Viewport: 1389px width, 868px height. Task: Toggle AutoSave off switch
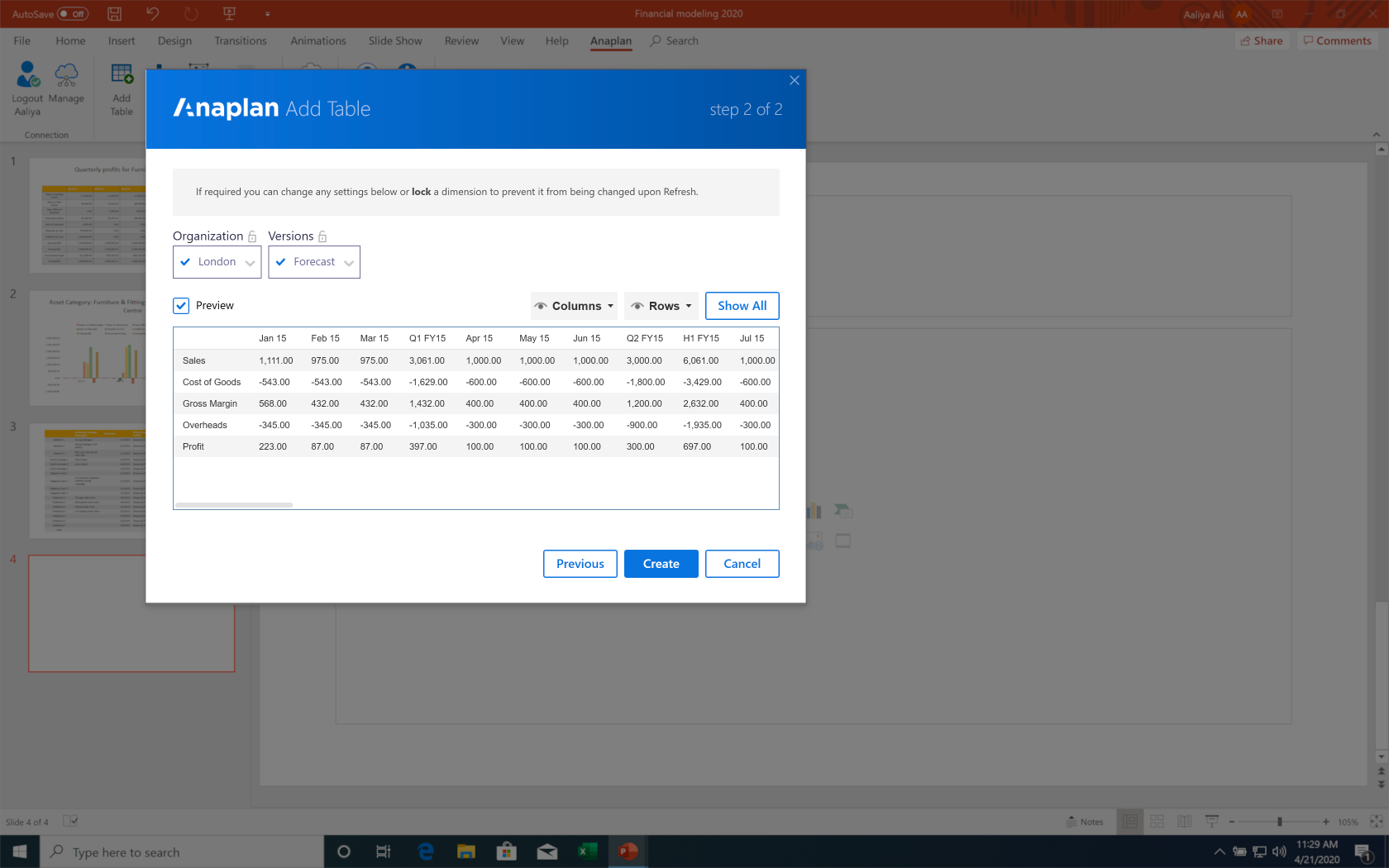73,14
